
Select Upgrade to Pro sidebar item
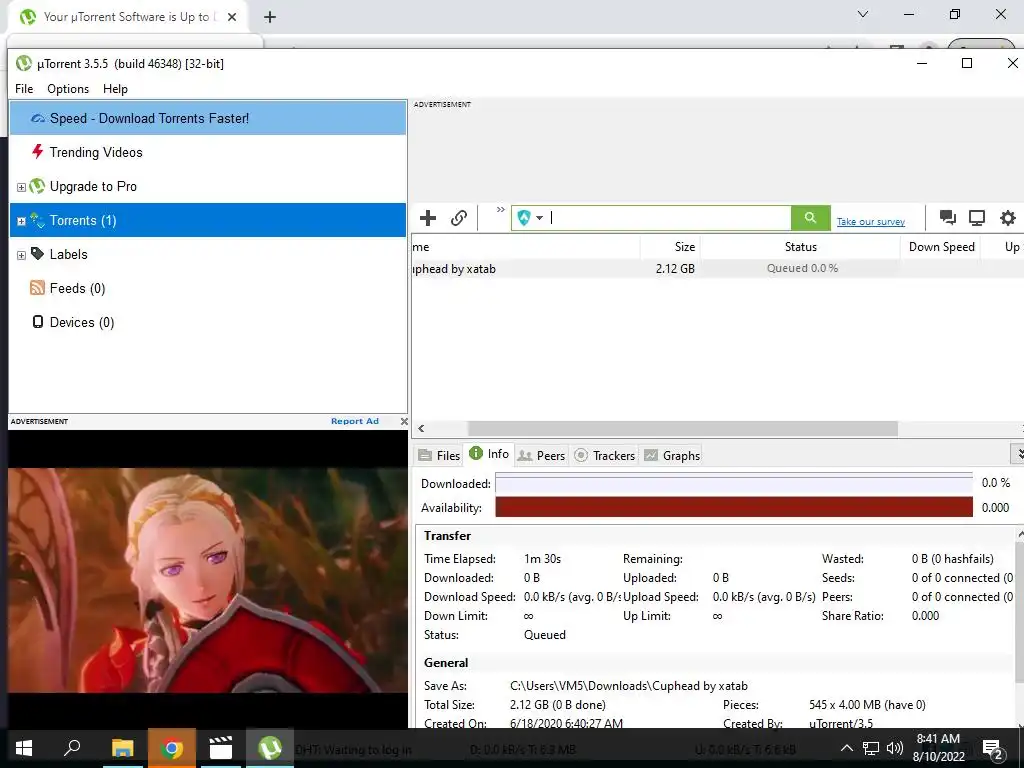(x=208, y=186)
